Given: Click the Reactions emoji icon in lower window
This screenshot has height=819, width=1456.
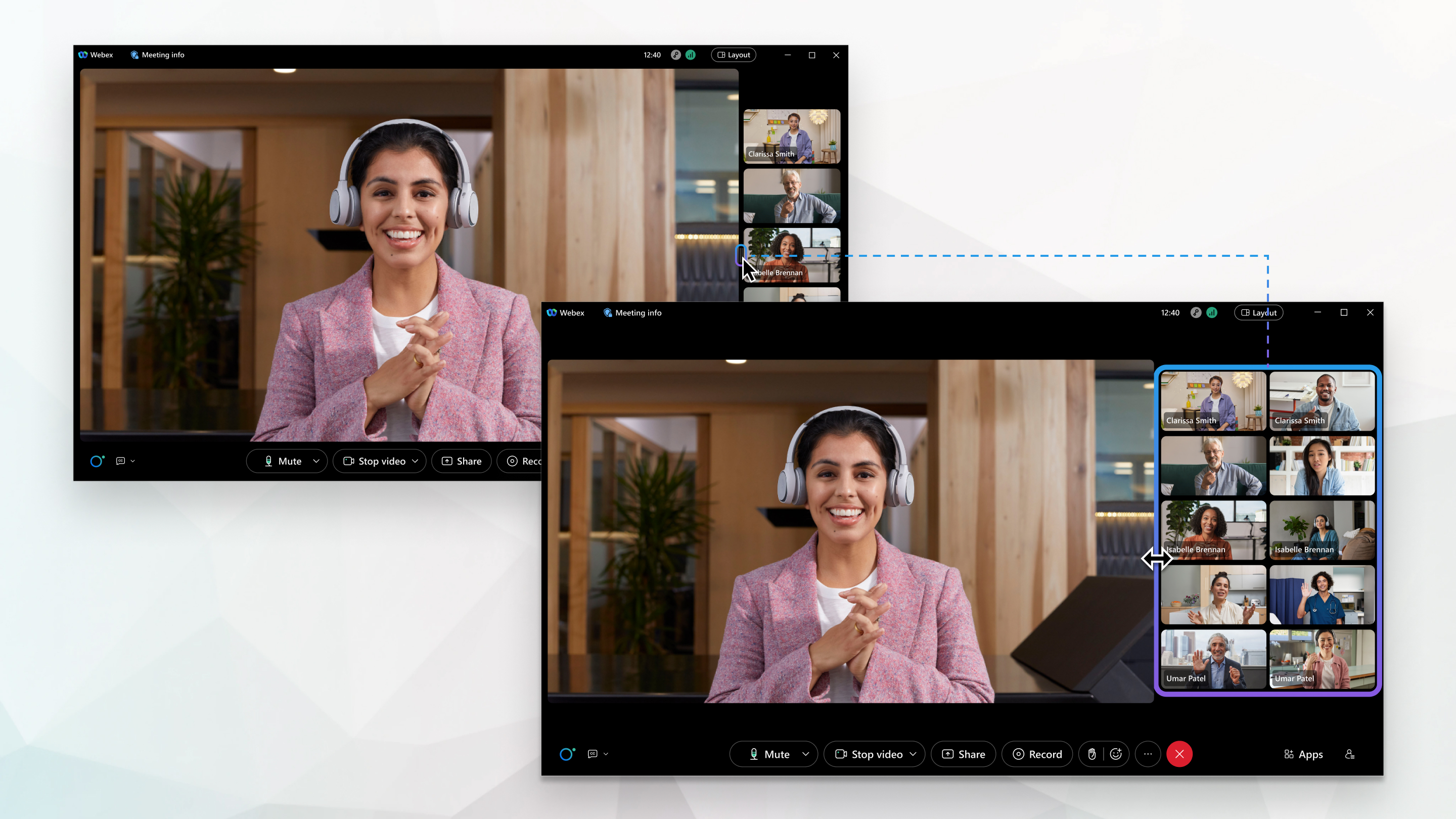Looking at the screenshot, I should (1116, 754).
